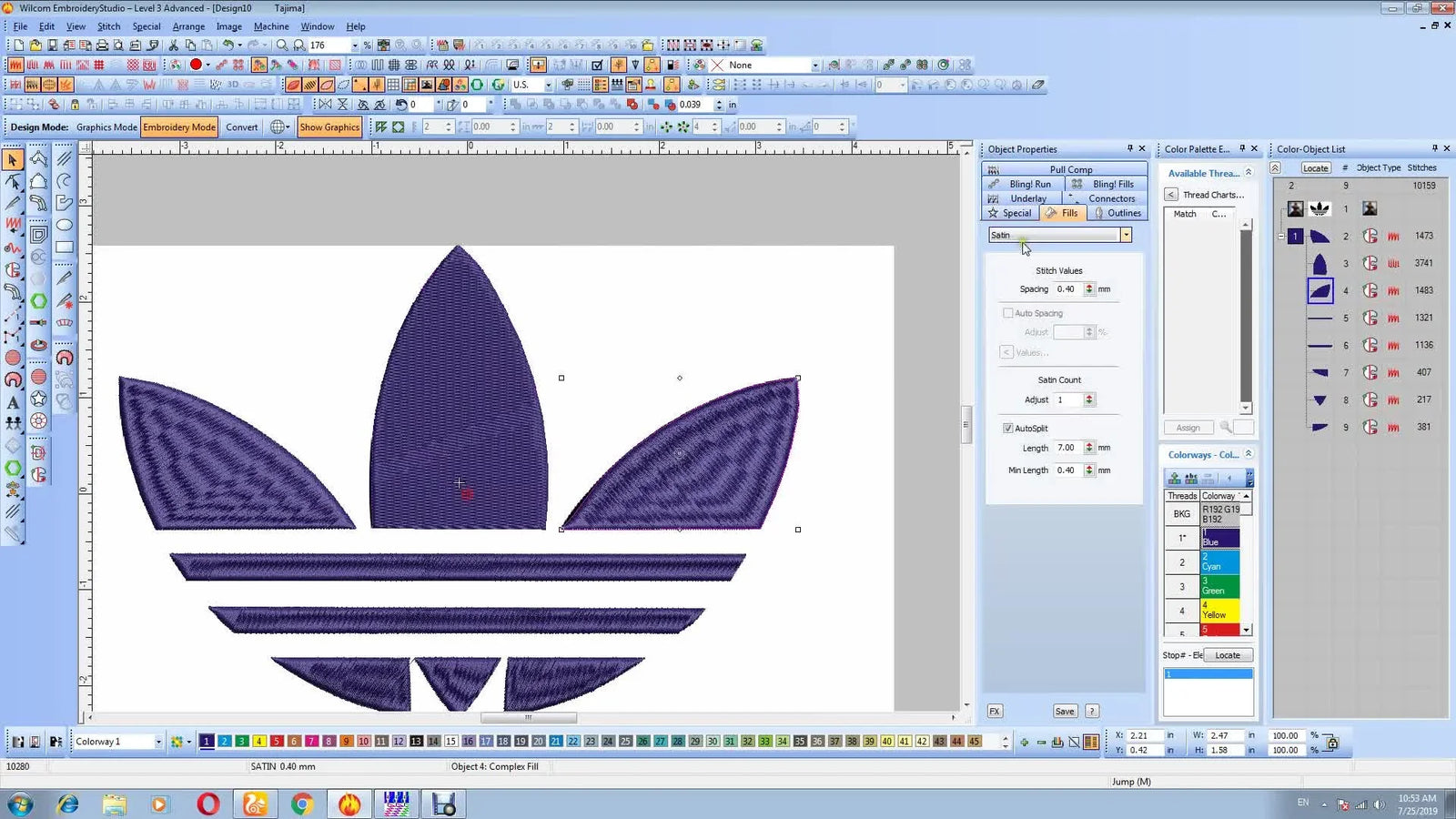
Task: Click the lock object padlock icon
Action: [x=75, y=105]
